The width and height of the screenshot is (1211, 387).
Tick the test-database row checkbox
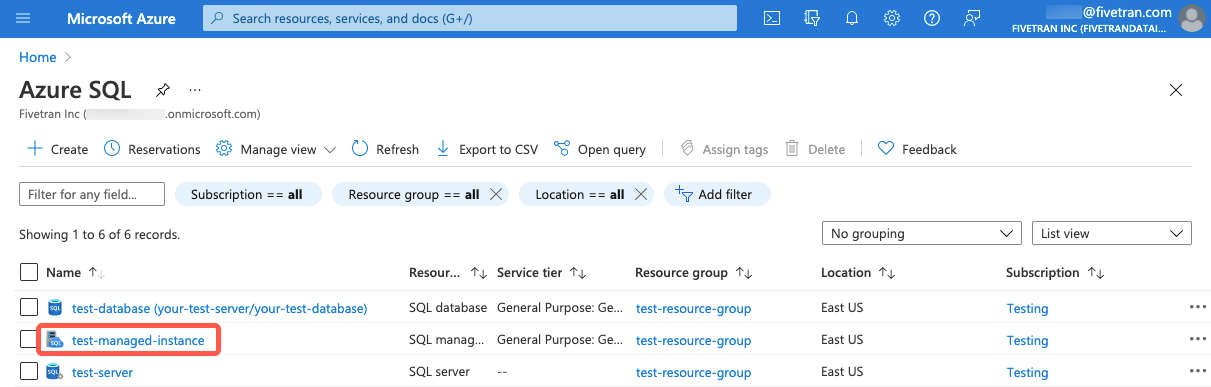29,307
